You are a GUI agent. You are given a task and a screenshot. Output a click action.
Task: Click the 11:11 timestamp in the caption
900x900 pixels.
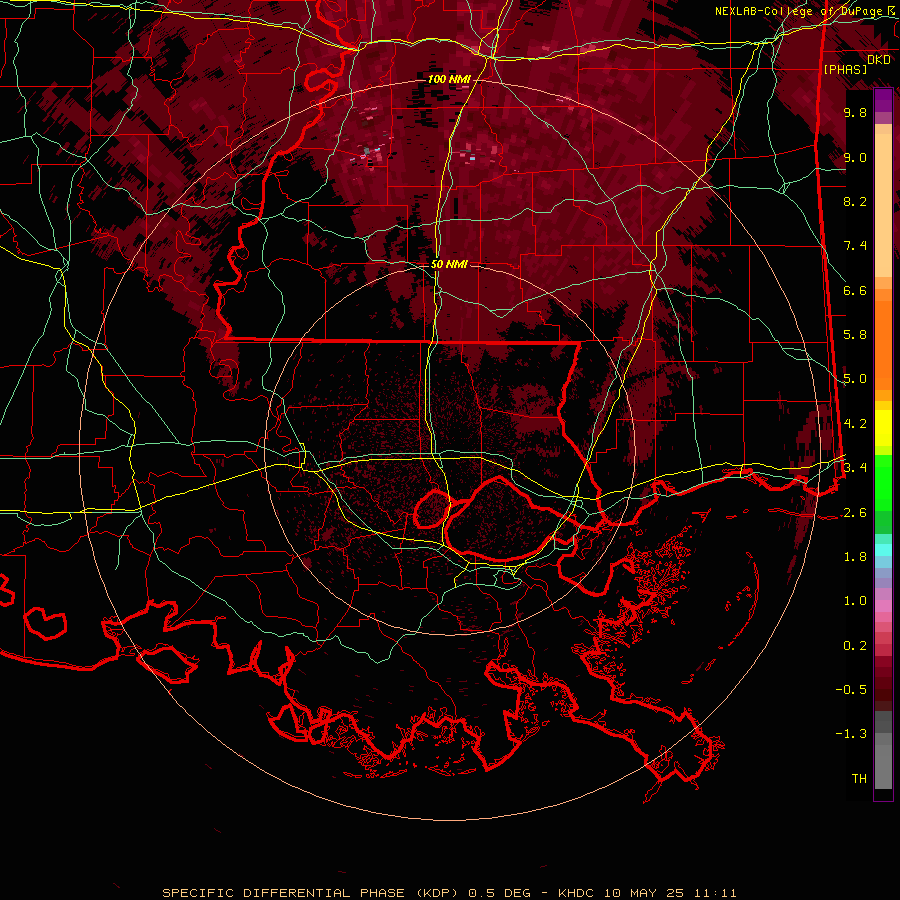[715, 893]
